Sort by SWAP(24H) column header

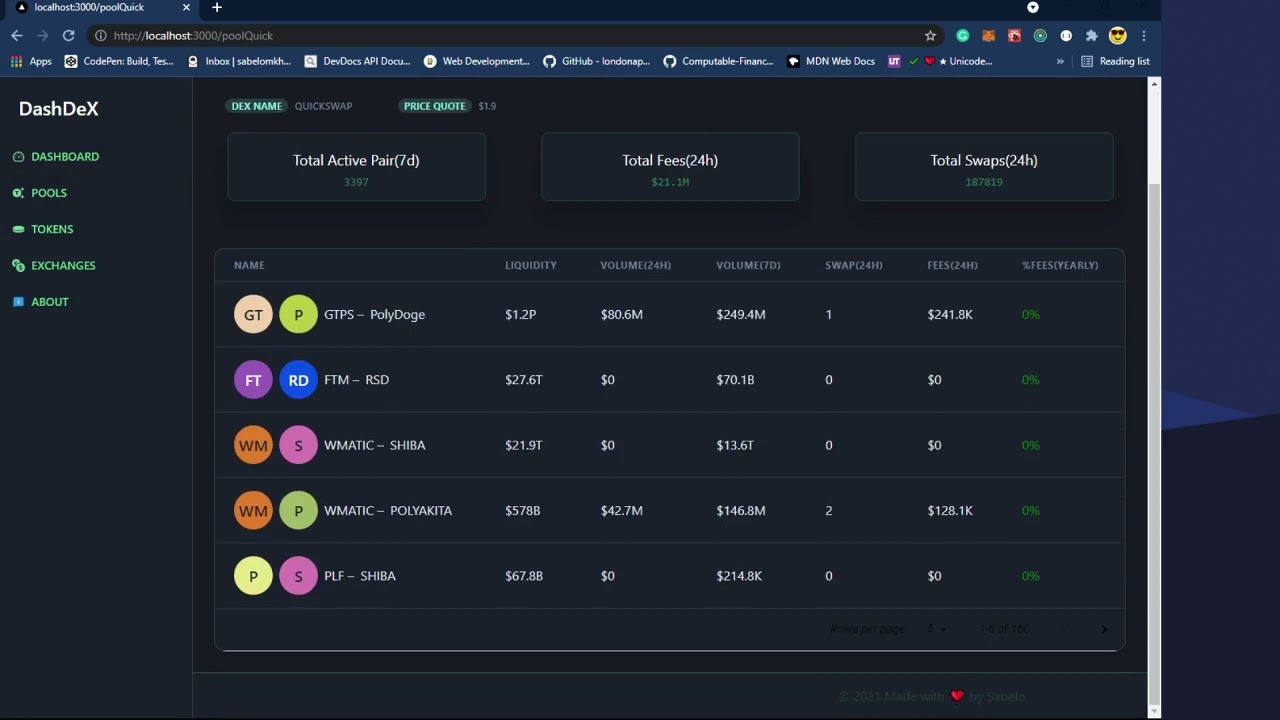(x=854, y=265)
